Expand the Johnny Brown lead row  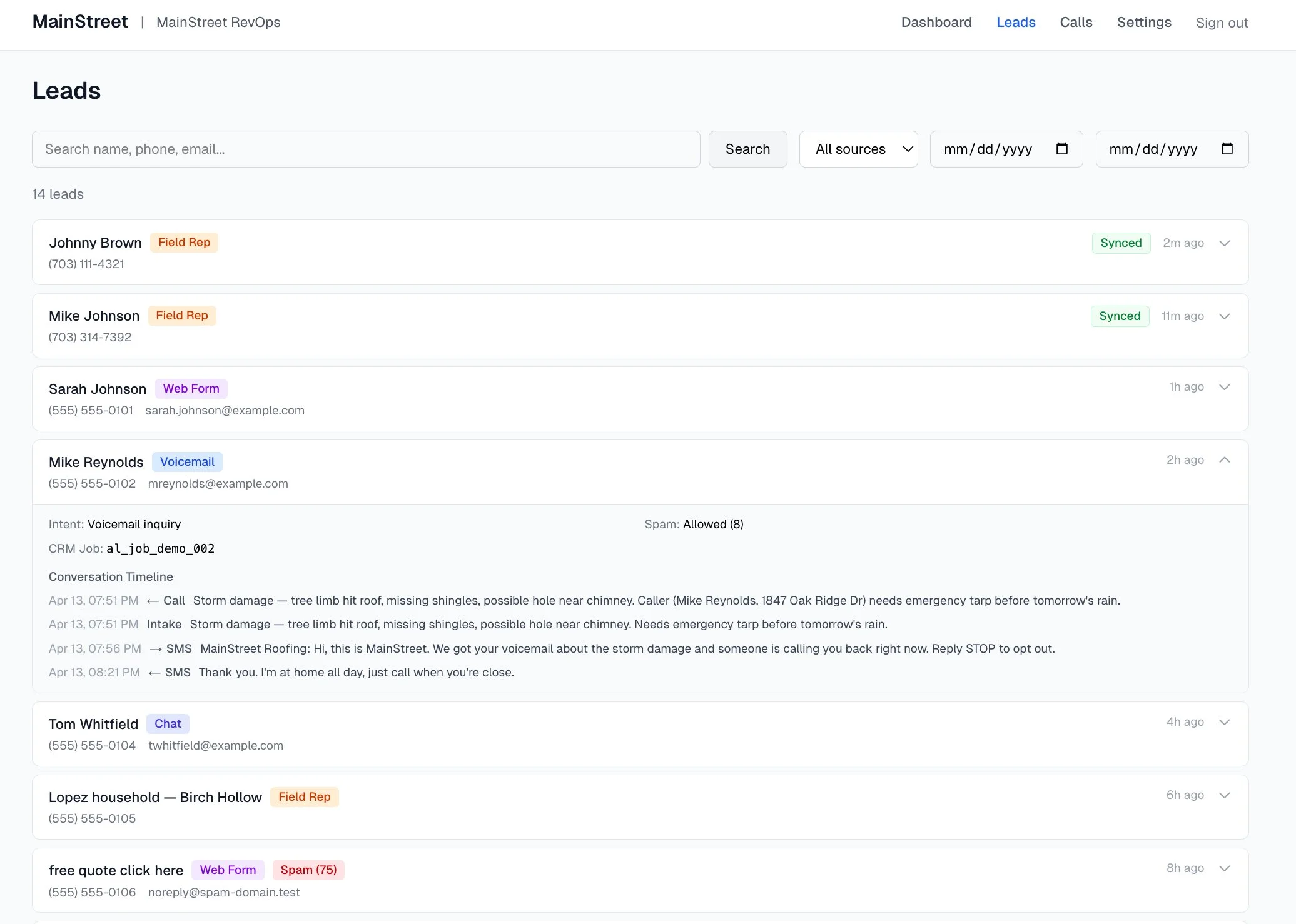tap(1224, 243)
